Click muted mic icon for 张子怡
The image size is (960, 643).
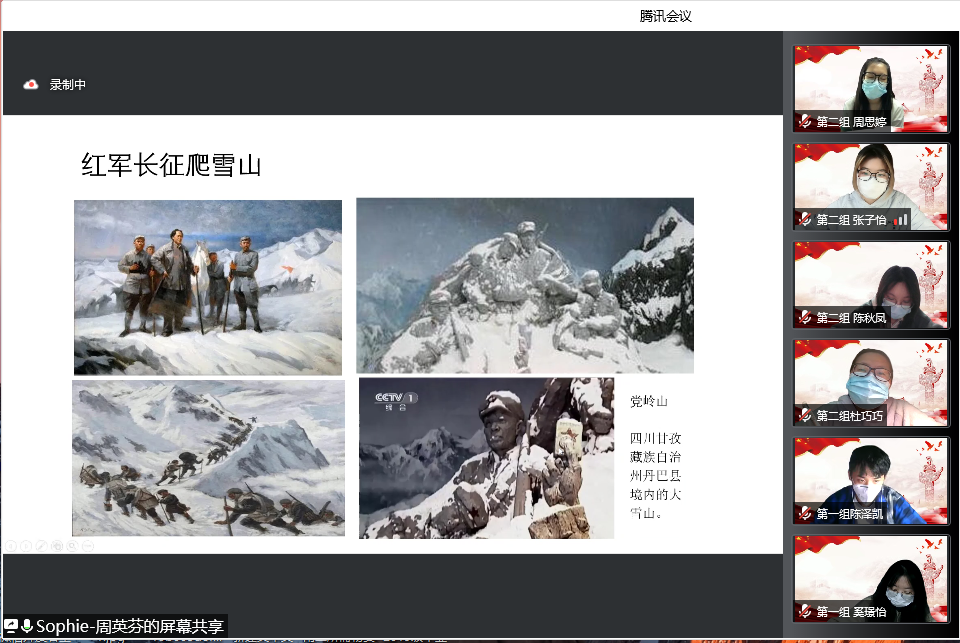coord(805,220)
